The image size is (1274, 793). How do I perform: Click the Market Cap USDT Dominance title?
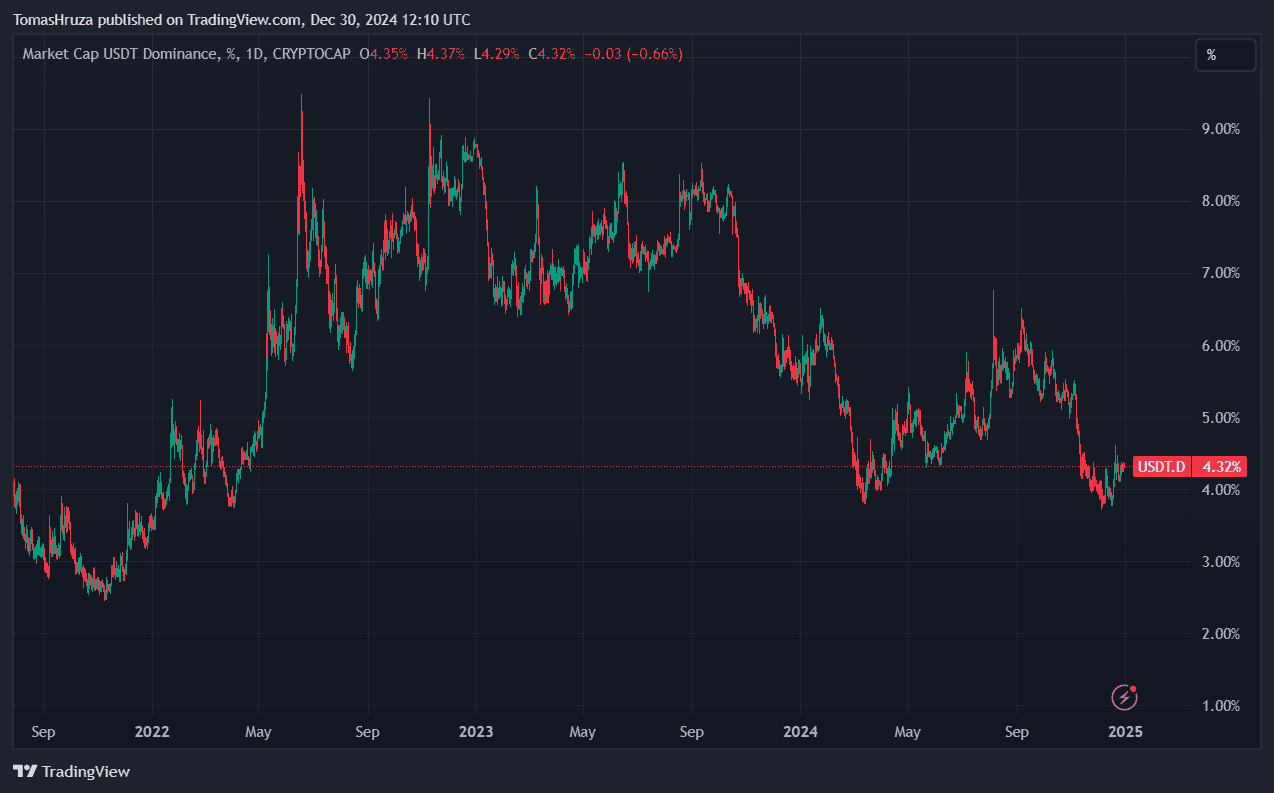pyautogui.click(x=119, y=54)
